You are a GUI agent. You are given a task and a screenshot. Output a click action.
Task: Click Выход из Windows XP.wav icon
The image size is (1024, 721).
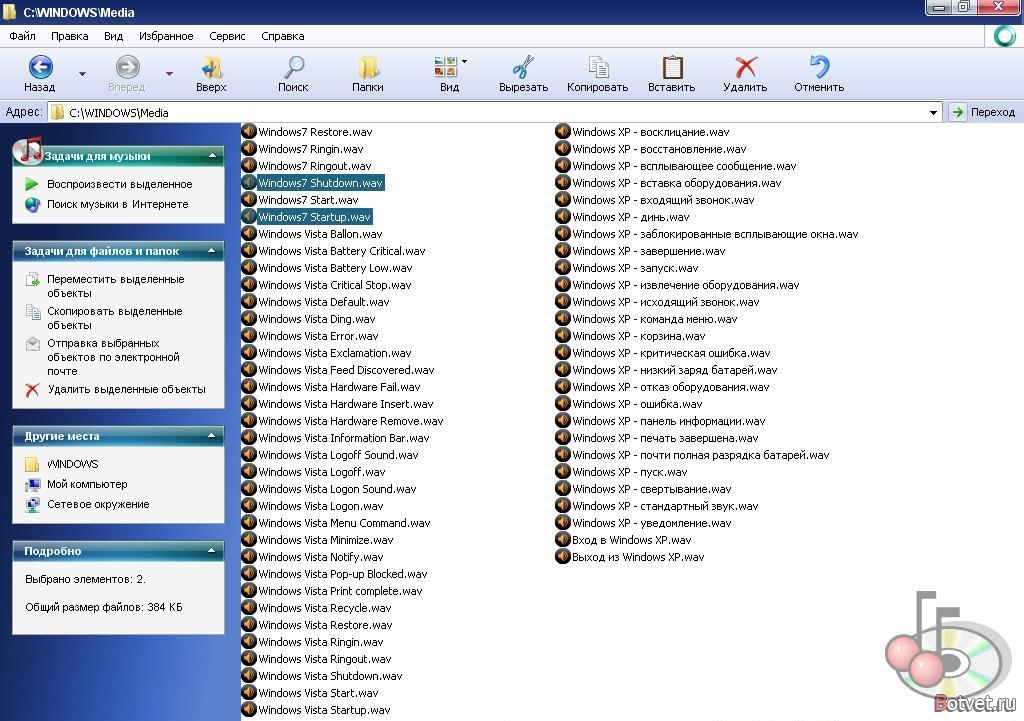pos(563,556)
